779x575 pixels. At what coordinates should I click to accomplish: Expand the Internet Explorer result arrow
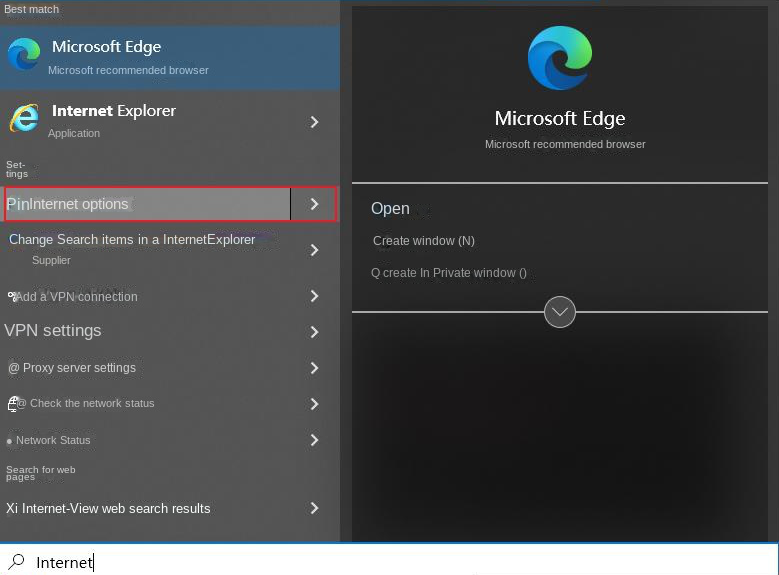pyautogui.click(x=314, y=122)
